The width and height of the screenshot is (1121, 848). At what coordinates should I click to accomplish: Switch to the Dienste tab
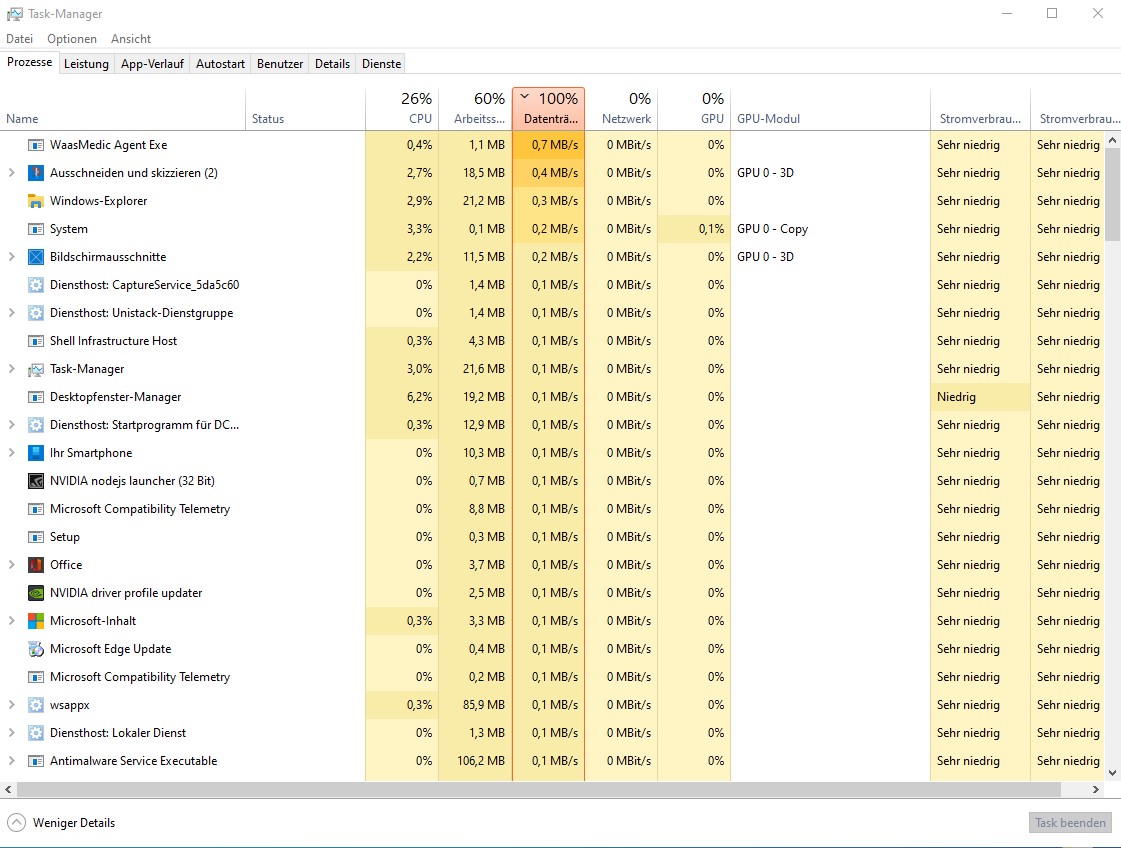click(382, 64)
